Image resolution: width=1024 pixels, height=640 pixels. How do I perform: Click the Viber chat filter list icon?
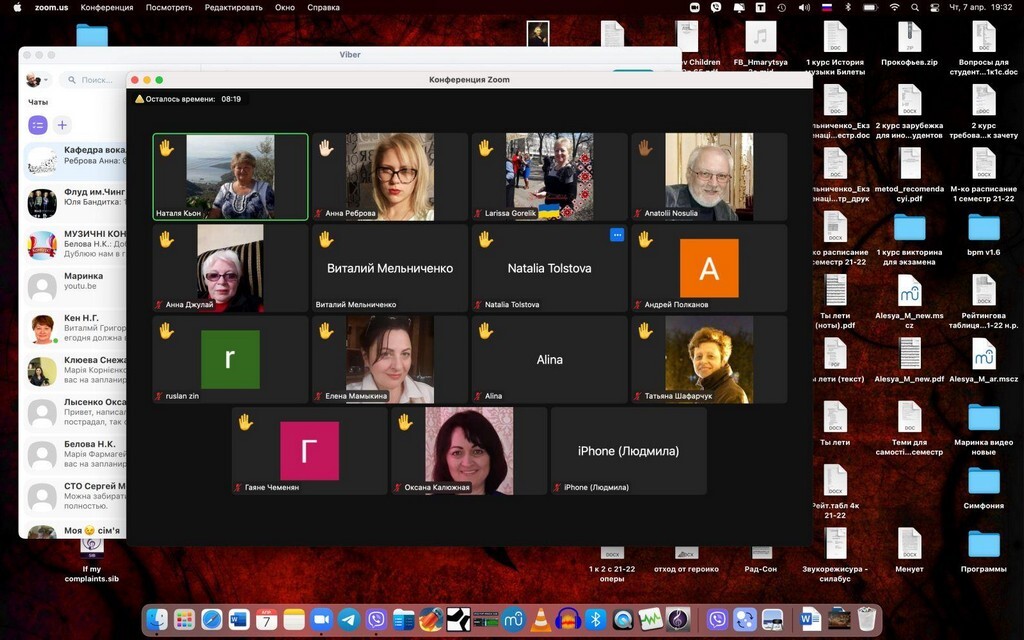(x=37, y=125)
